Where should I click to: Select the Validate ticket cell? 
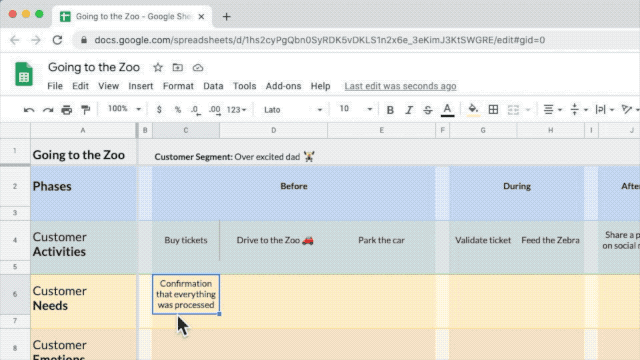(483, 240)
